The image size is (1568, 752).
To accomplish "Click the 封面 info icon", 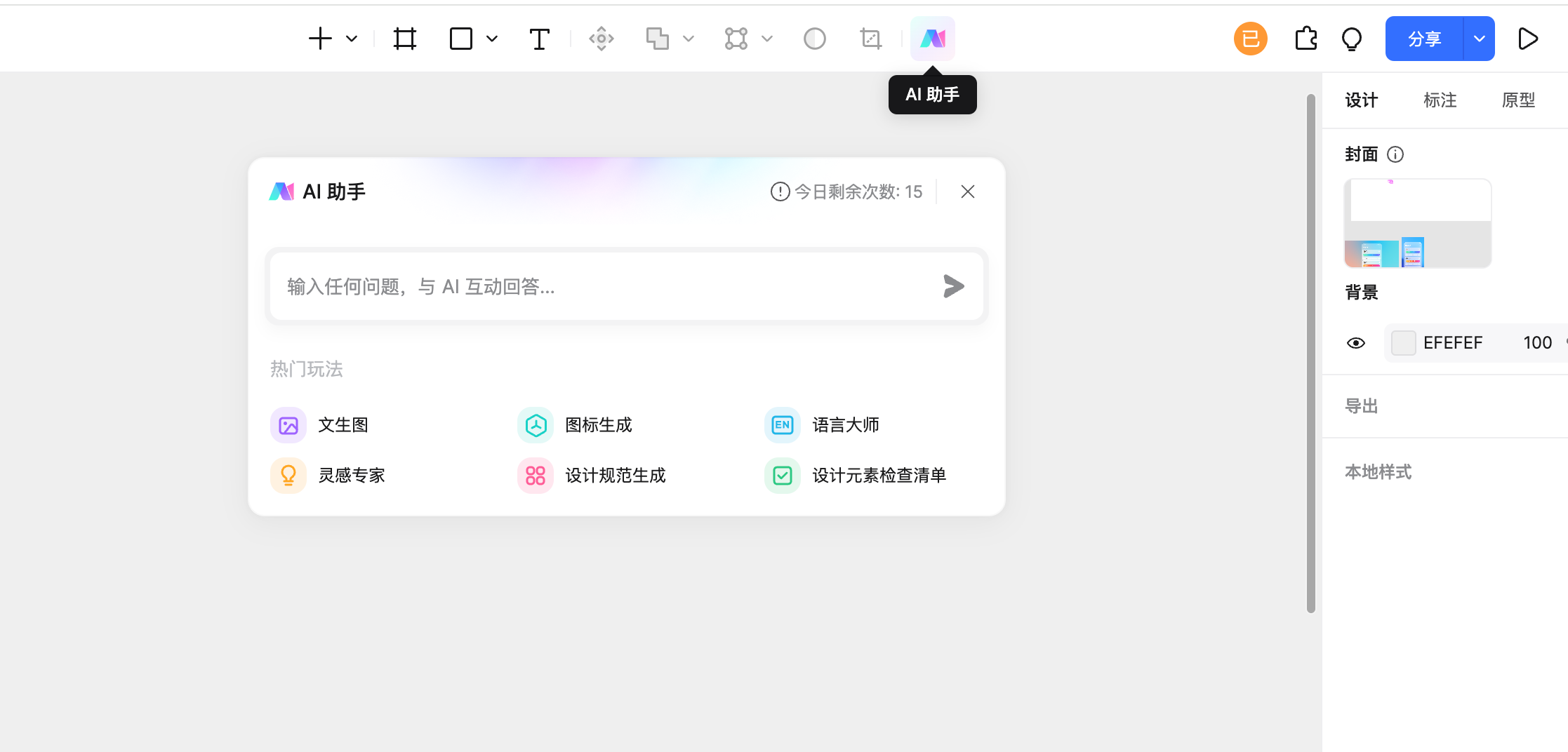I will [1396, 154].
